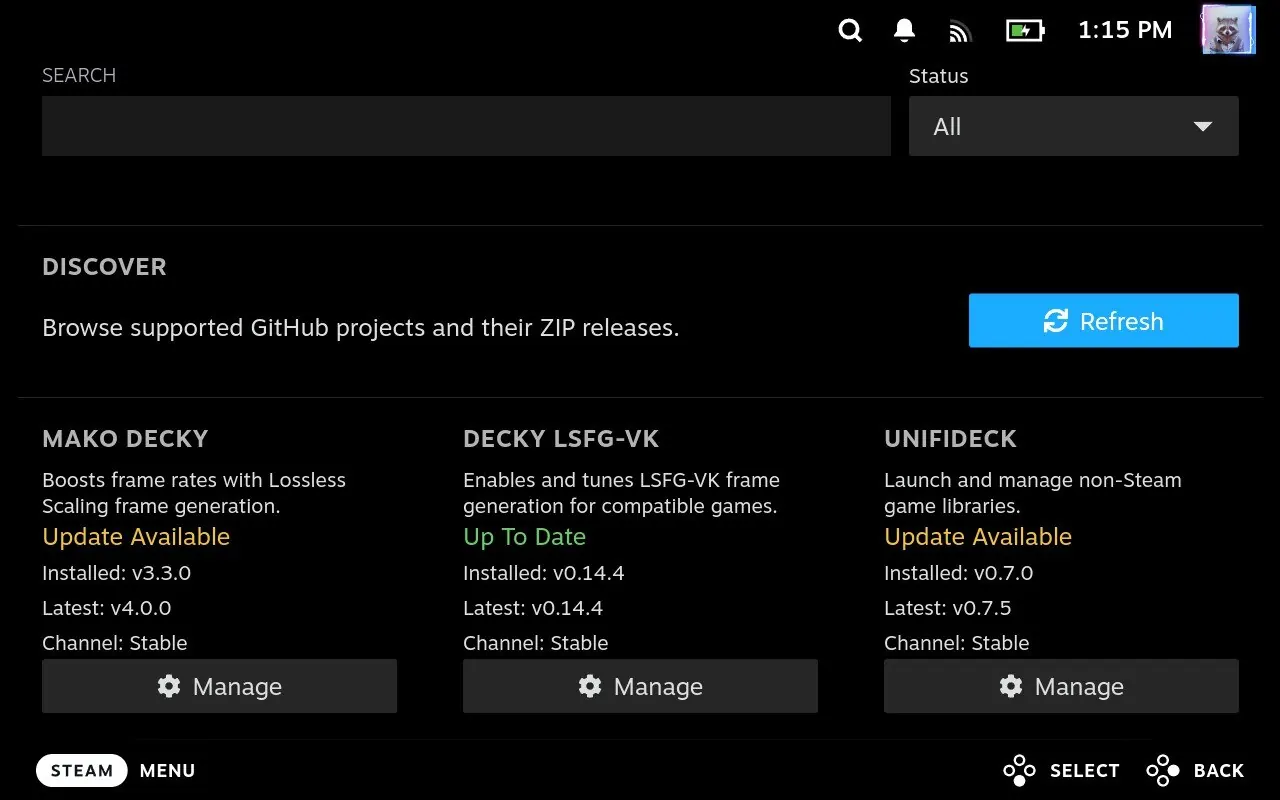Click LSFG-VK frame generation description
The width and height of the screenshot is (1280, 800).
point(621,493)
